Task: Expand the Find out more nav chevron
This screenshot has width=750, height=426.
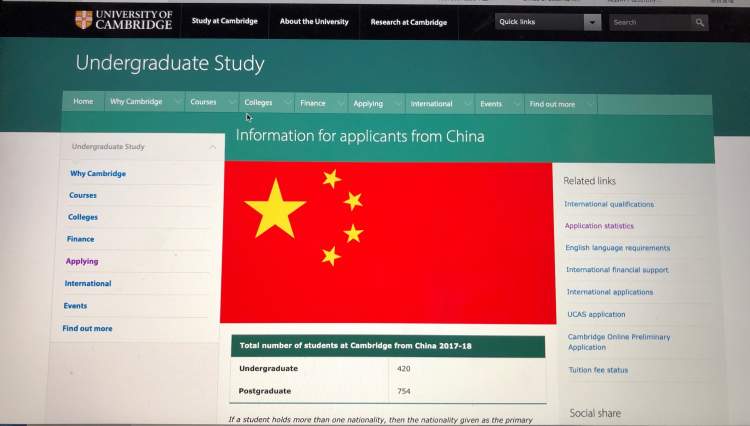Action: pyautogui.click(x=590, y=104)
